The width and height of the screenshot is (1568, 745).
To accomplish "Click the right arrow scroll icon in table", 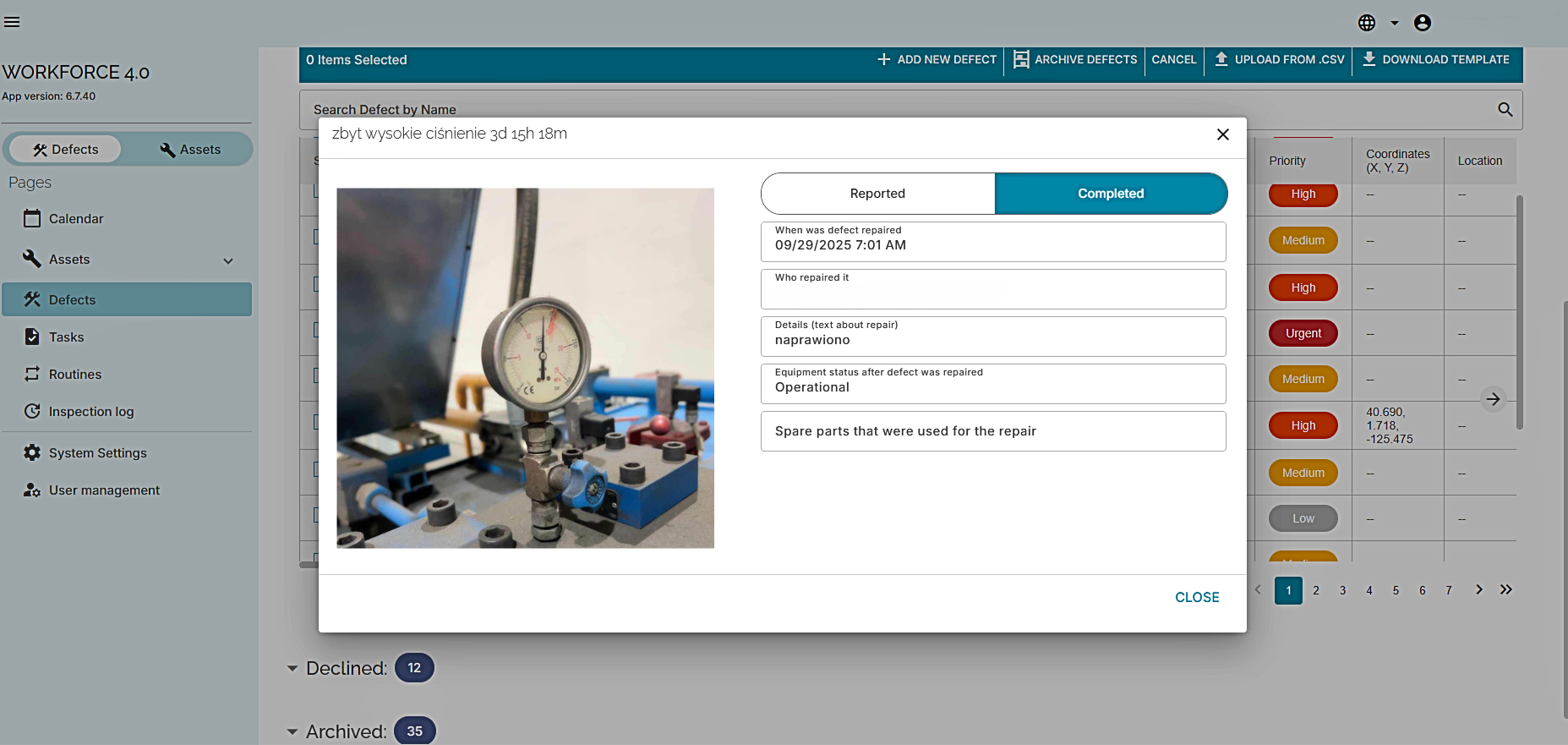I will click(x=1494, y=399).
